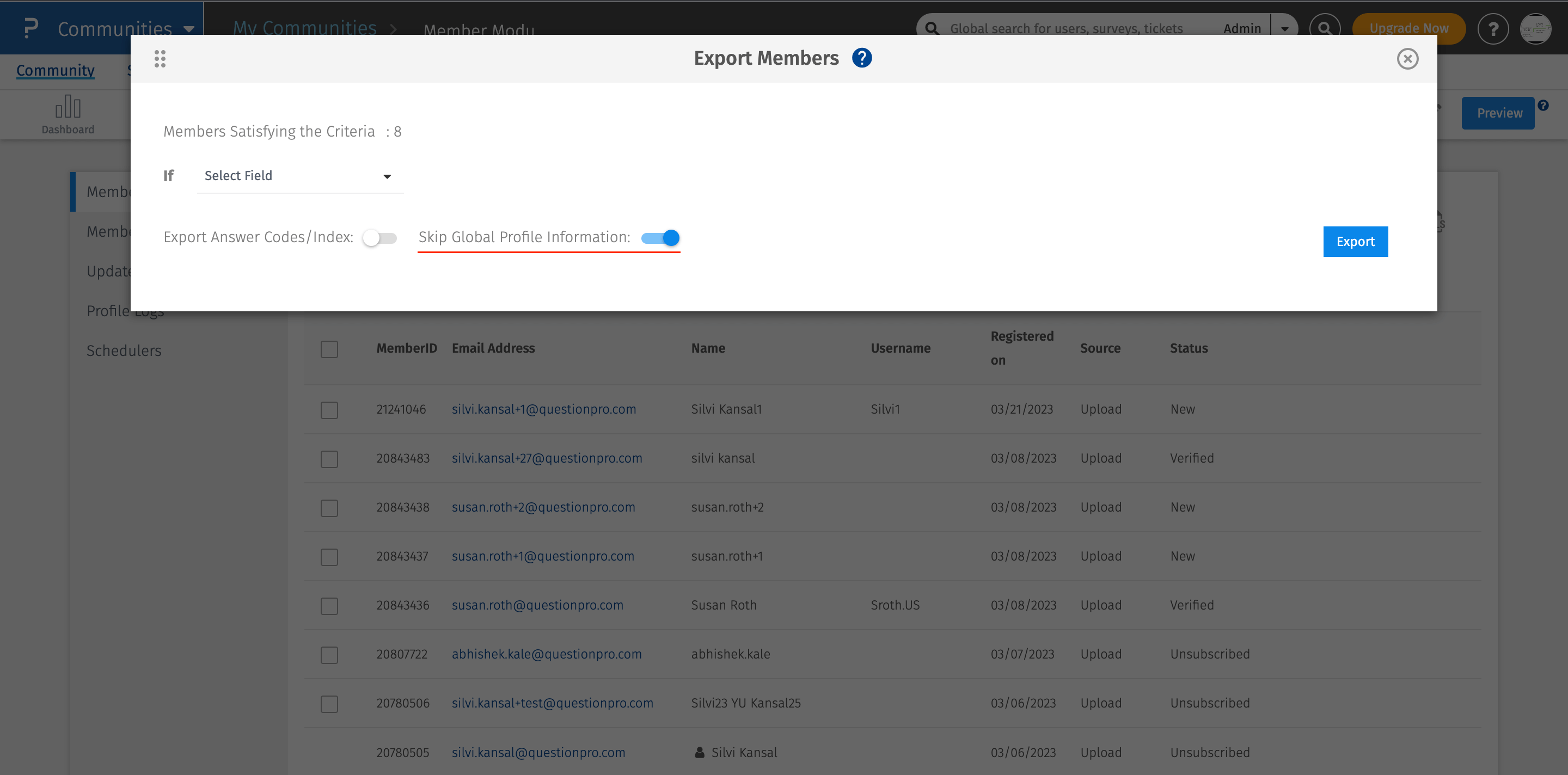Click the Dashboard bar chart icon

pos(68,107)
